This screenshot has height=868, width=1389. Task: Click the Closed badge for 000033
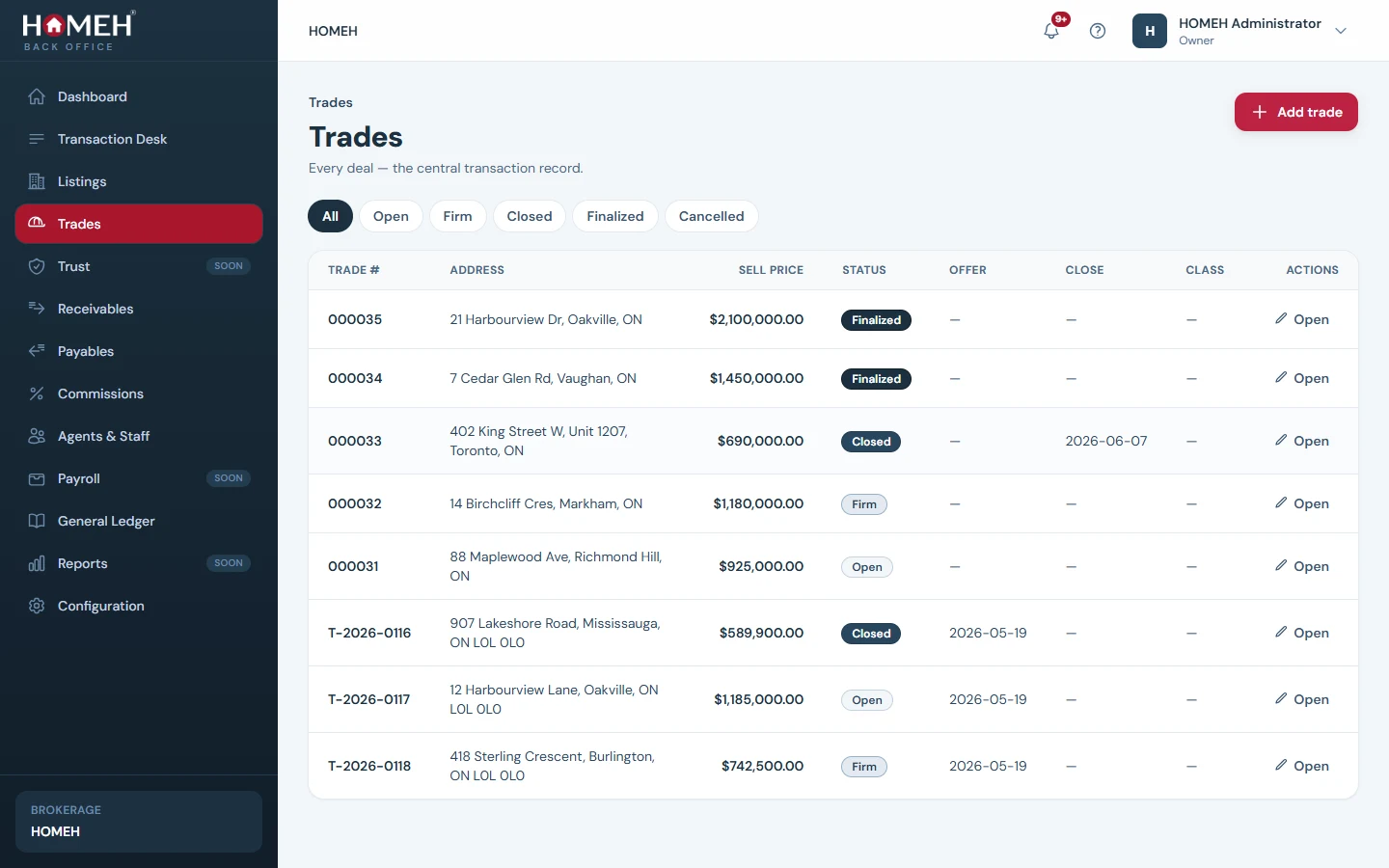[x=871, y=442]
